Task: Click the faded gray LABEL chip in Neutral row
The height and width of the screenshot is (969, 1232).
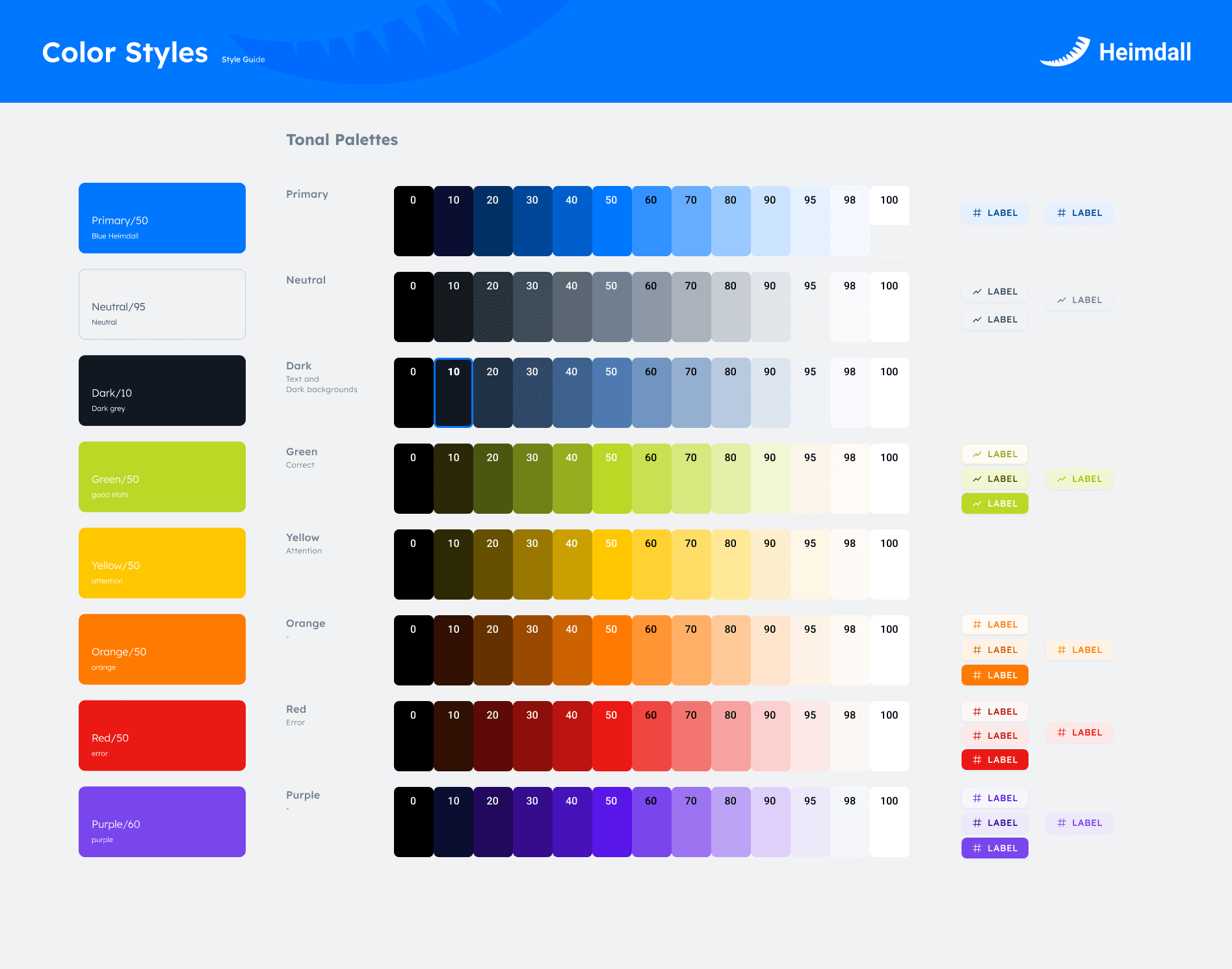Action: 1079,300
